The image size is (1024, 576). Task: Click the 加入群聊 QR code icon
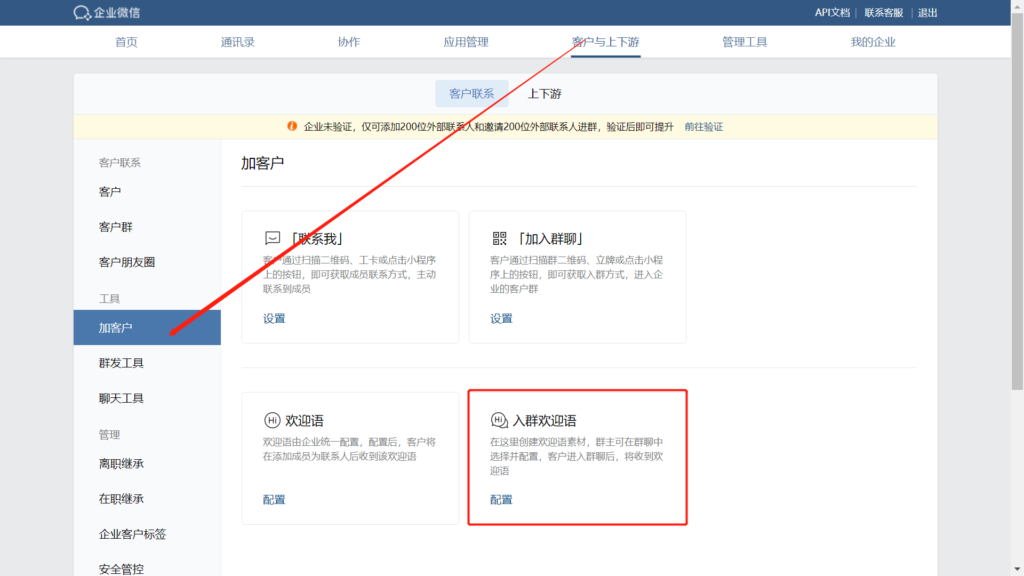[x=499, y=238]
